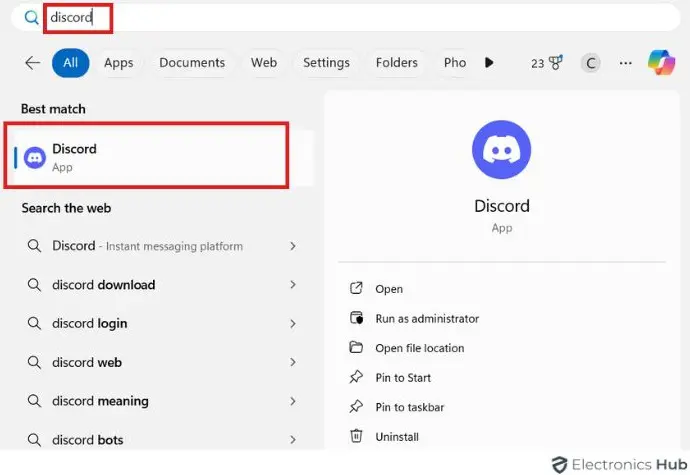Click search icon beside discord bots
690x475 pixels.
click(34, 440)
